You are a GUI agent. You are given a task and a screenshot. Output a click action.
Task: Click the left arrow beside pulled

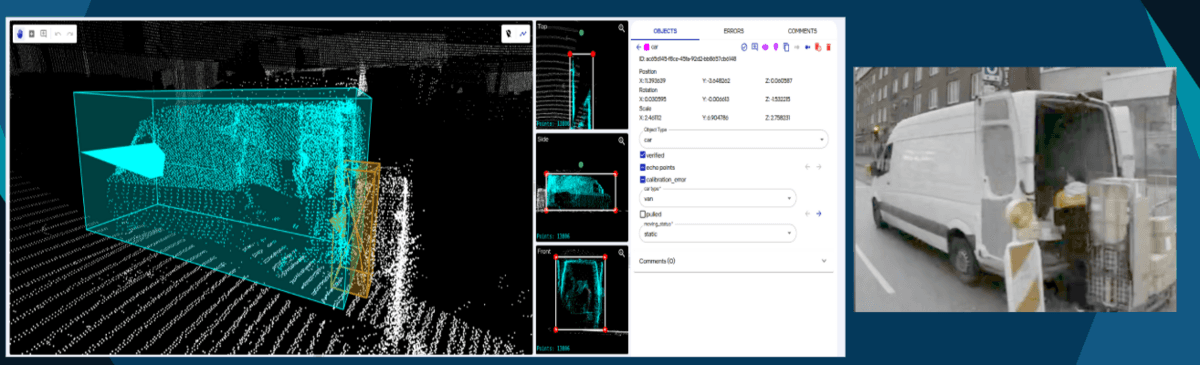(x=807, y=213)
